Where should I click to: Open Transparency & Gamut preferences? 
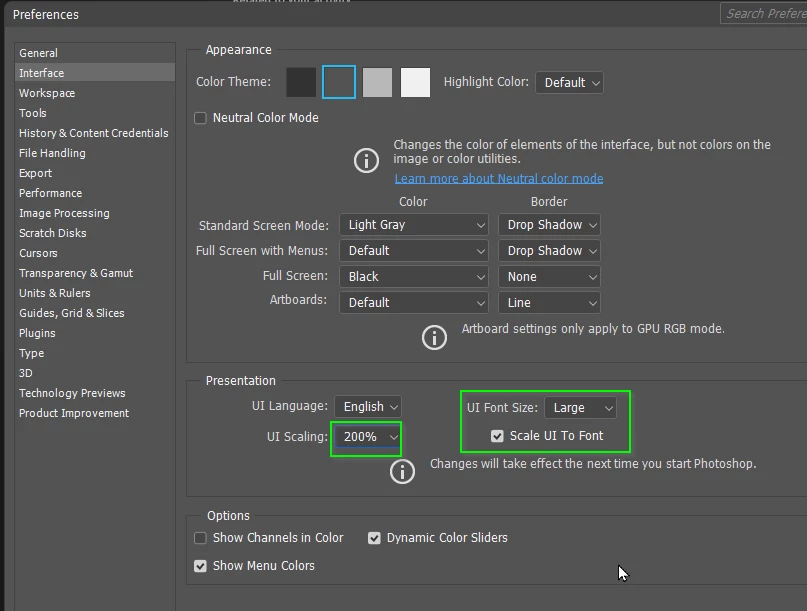click(95, 273)
